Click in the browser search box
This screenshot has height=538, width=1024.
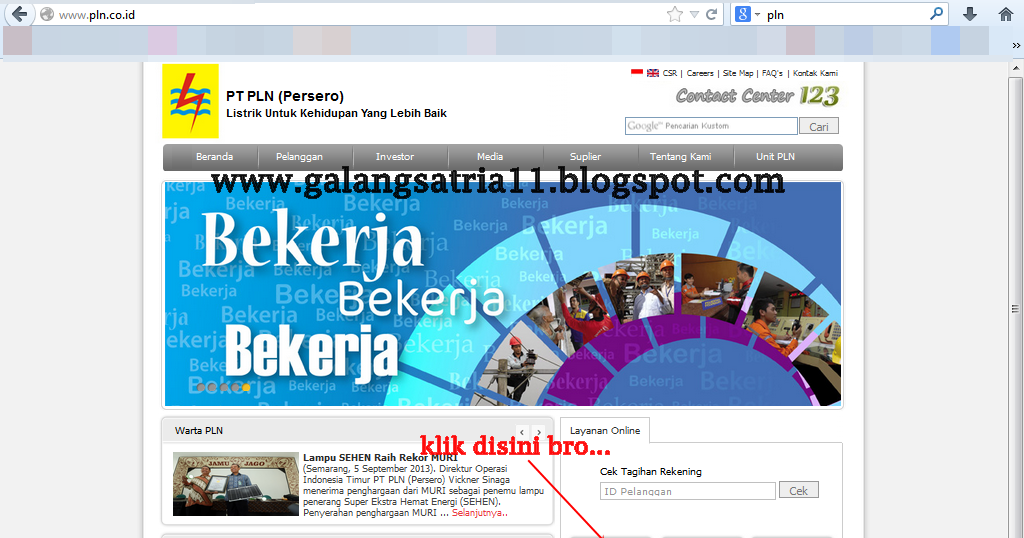coord(846,14)
